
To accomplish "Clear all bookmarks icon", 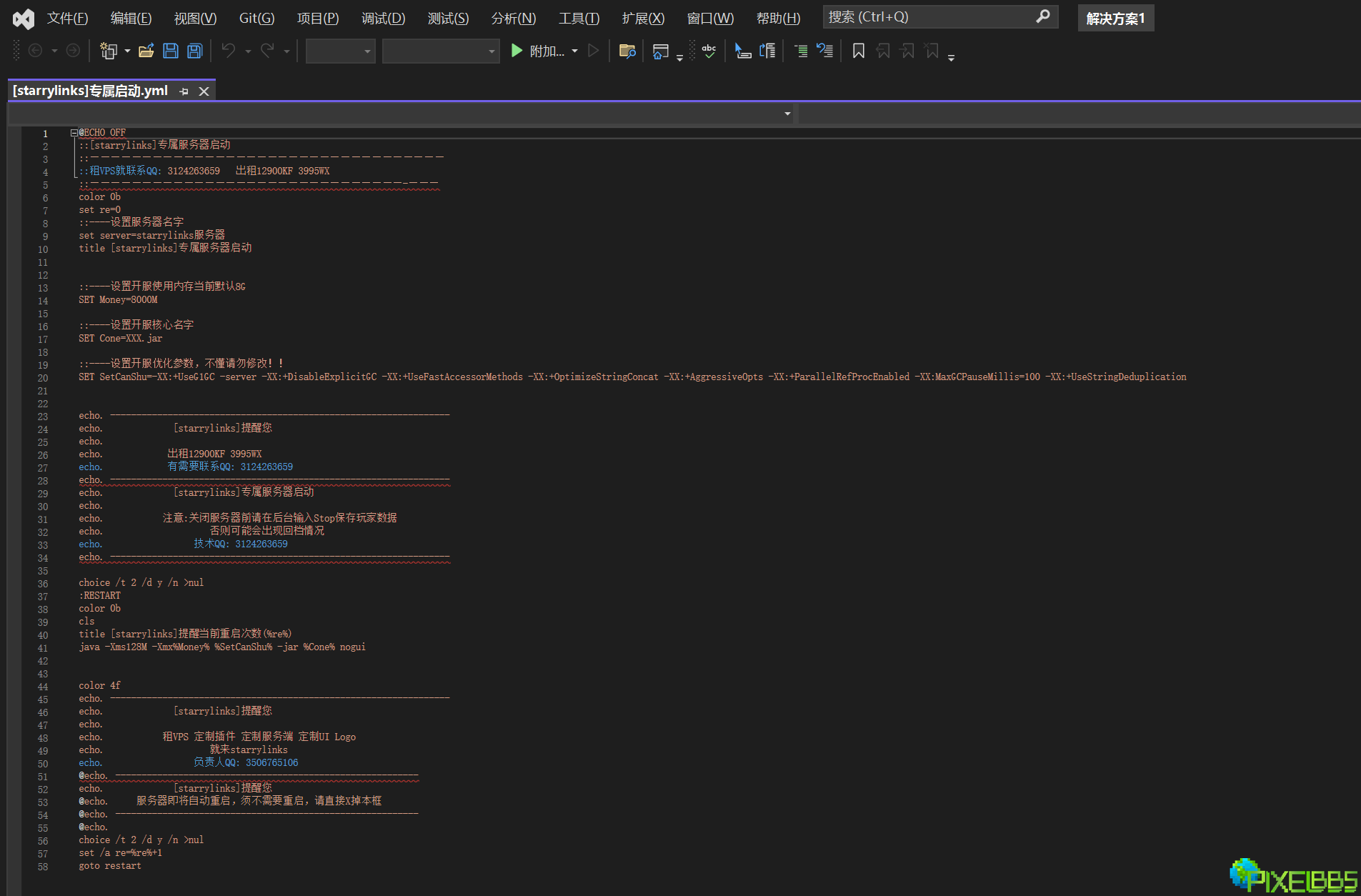I will [932, 51].
